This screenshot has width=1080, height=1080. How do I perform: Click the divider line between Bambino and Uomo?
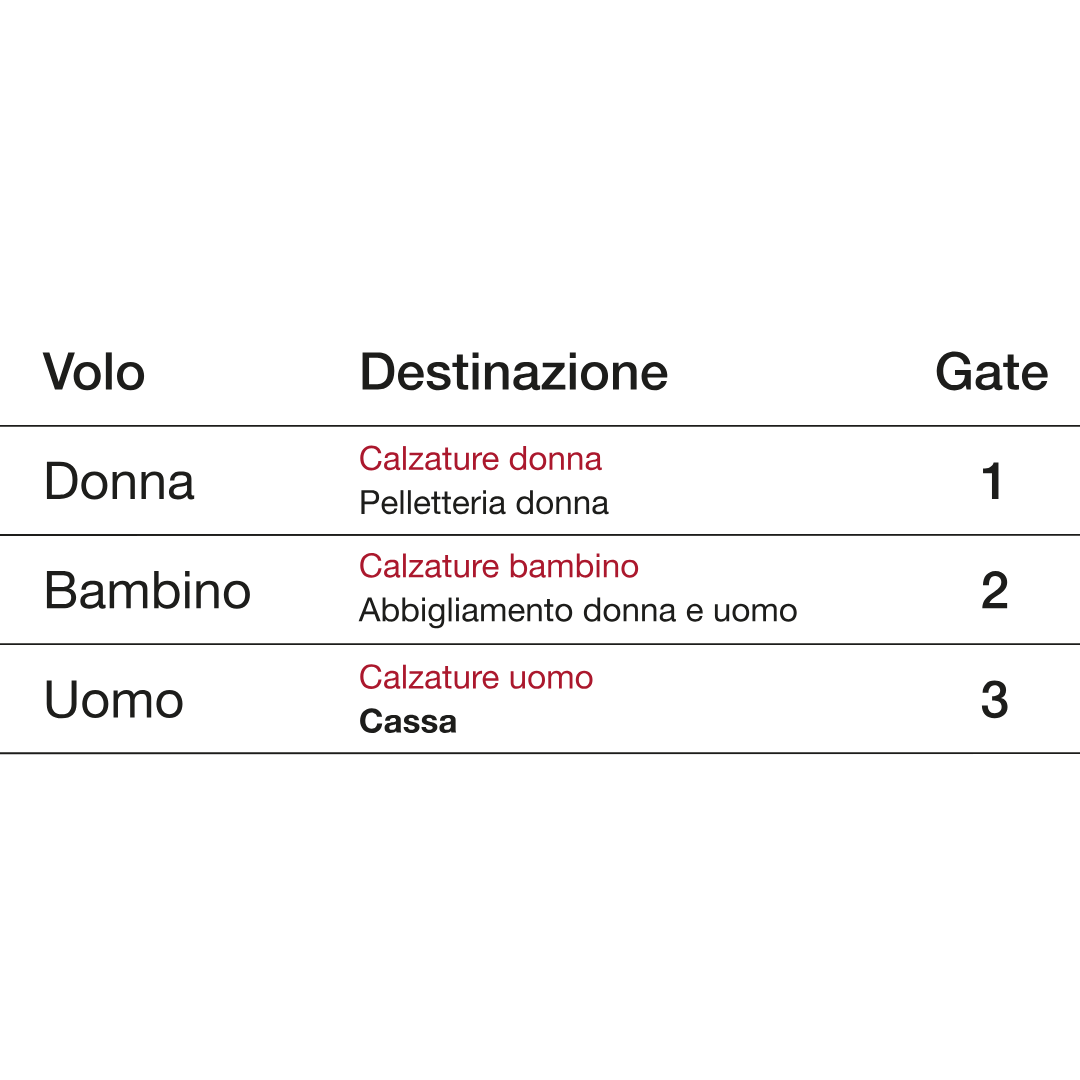point(540,644)
